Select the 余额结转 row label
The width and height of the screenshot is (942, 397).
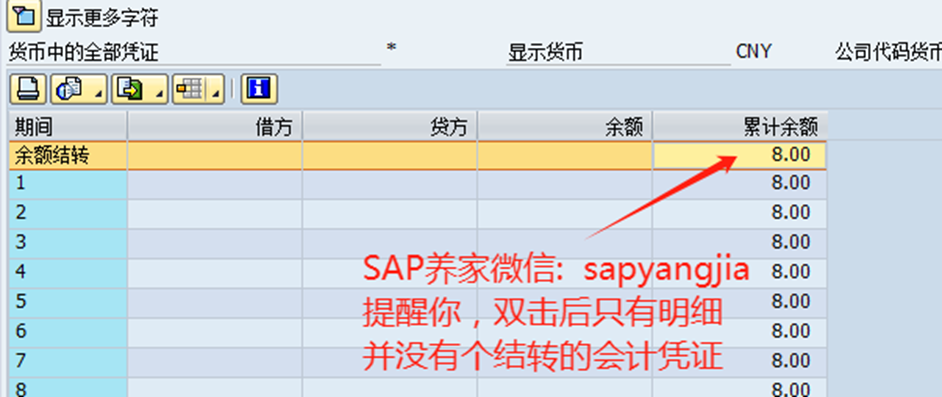pos(68,156)
